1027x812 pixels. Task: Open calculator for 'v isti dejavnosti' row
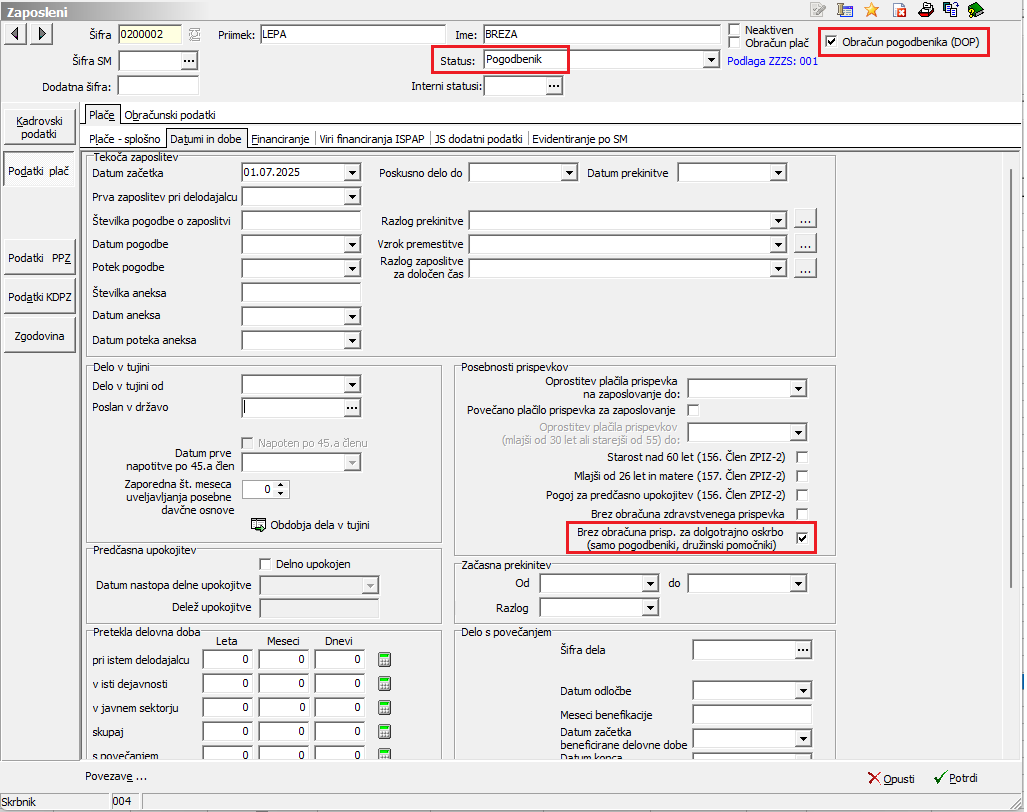pos(384,684)
